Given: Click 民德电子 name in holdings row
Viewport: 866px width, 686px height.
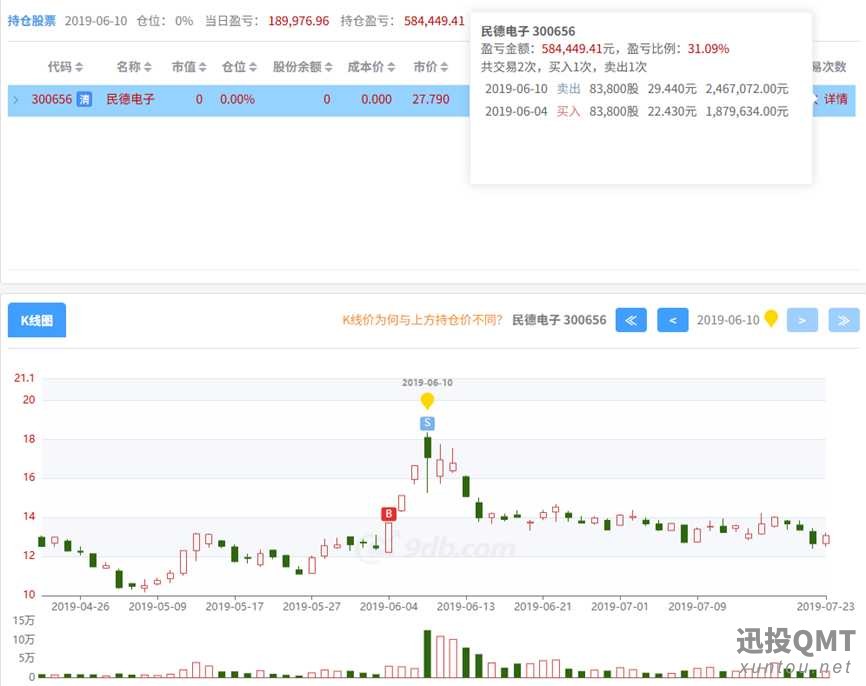Looking at the screenshot, I should coord(130,99).
